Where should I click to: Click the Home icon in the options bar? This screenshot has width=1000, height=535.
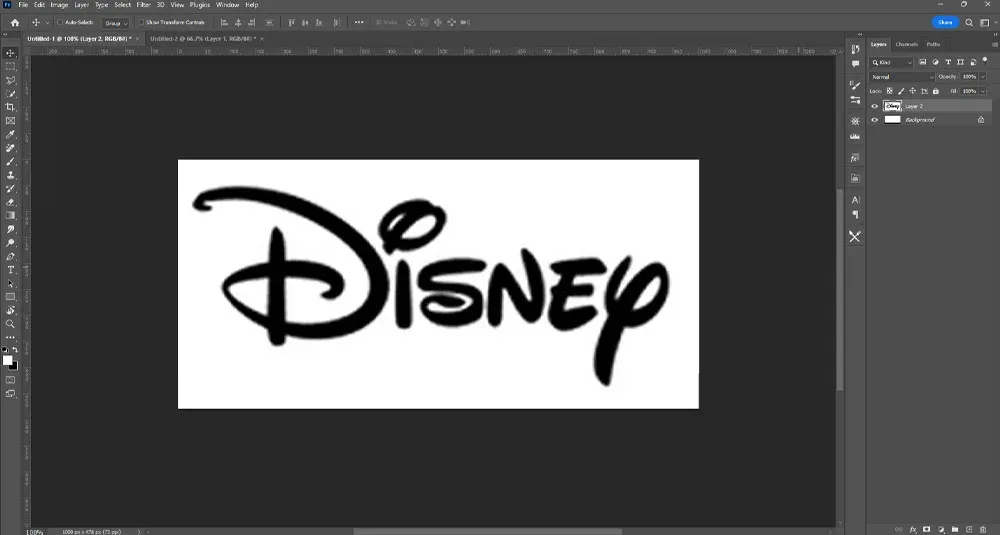tap(15, 22)
